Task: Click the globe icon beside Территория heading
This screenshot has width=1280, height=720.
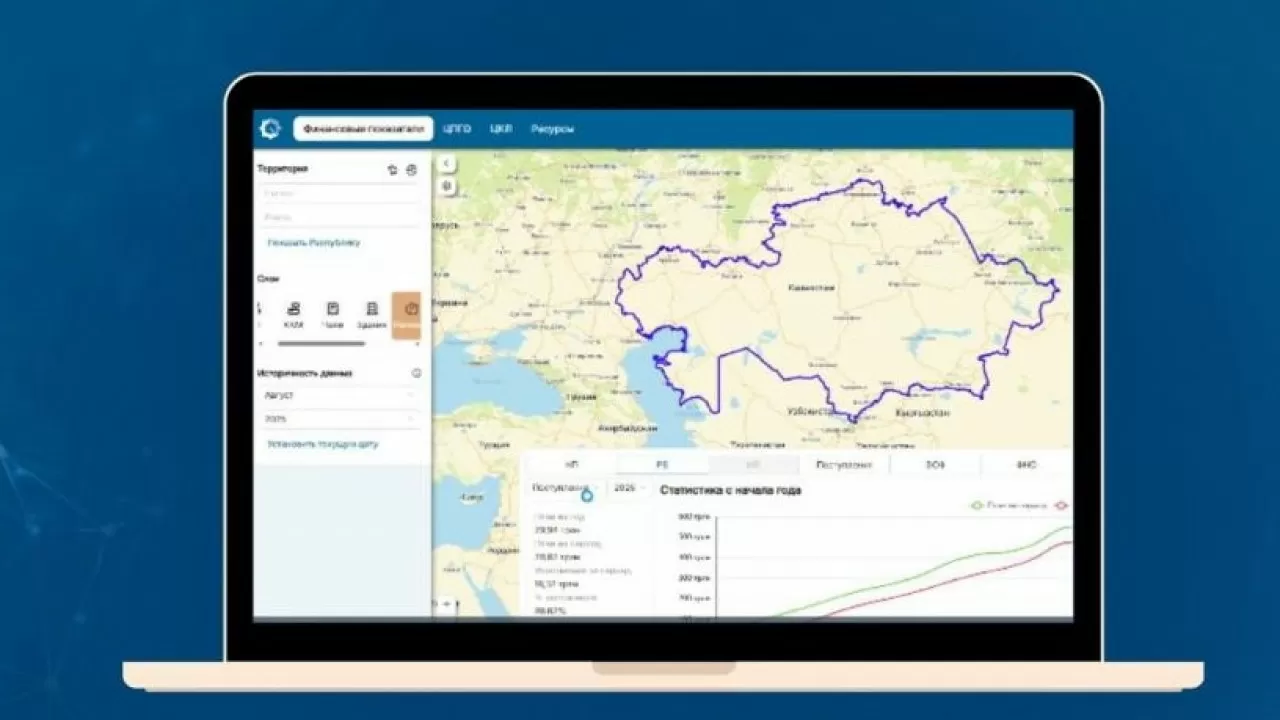Action: tap(411, 170)
